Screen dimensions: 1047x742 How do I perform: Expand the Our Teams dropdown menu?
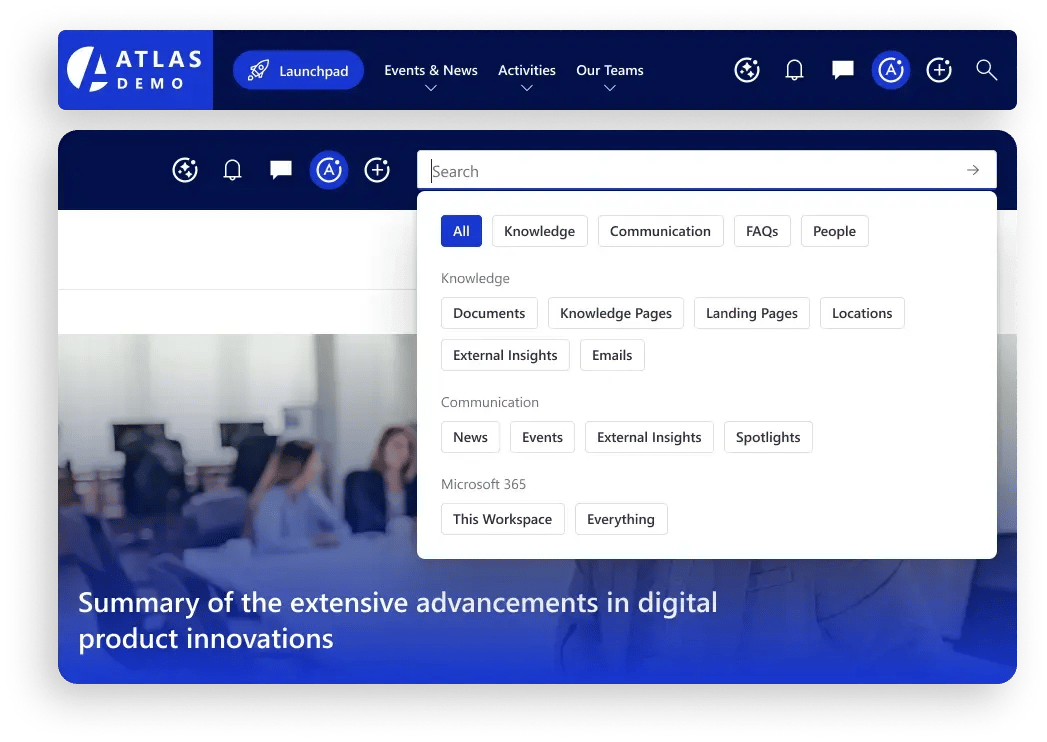tap(610, 76)
